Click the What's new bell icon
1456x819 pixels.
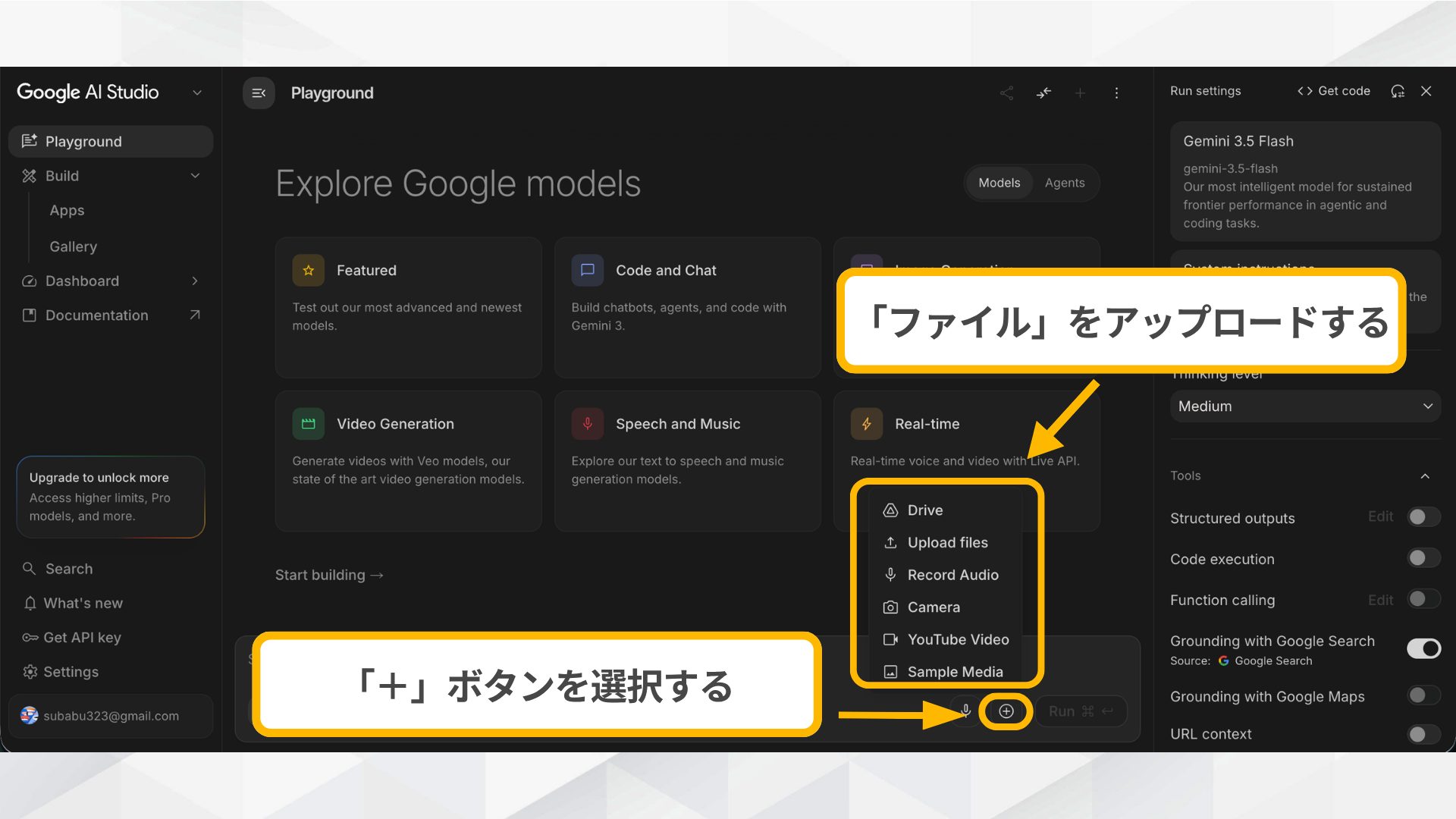tap(30, 604)
